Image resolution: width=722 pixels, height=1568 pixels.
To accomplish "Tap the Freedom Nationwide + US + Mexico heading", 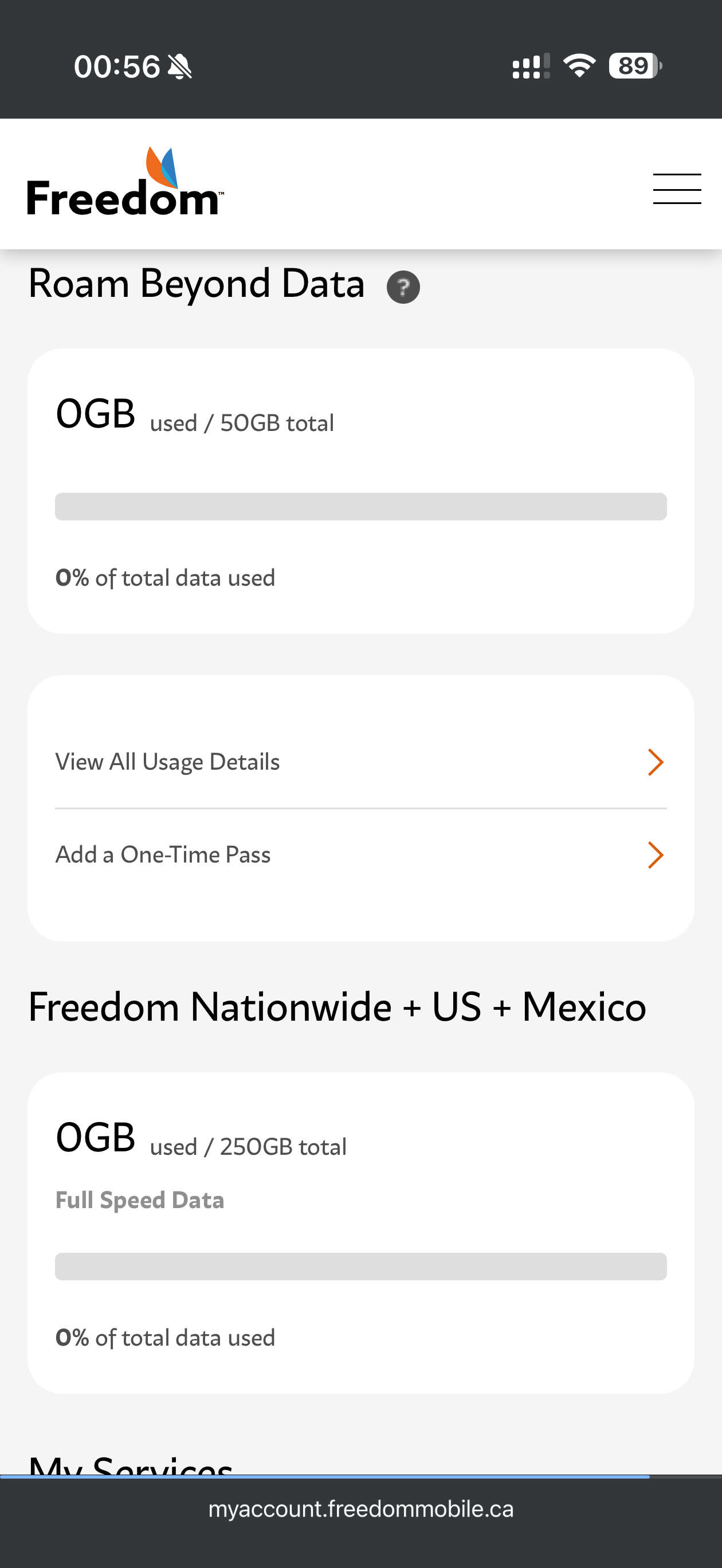I will pos(338,1007).
